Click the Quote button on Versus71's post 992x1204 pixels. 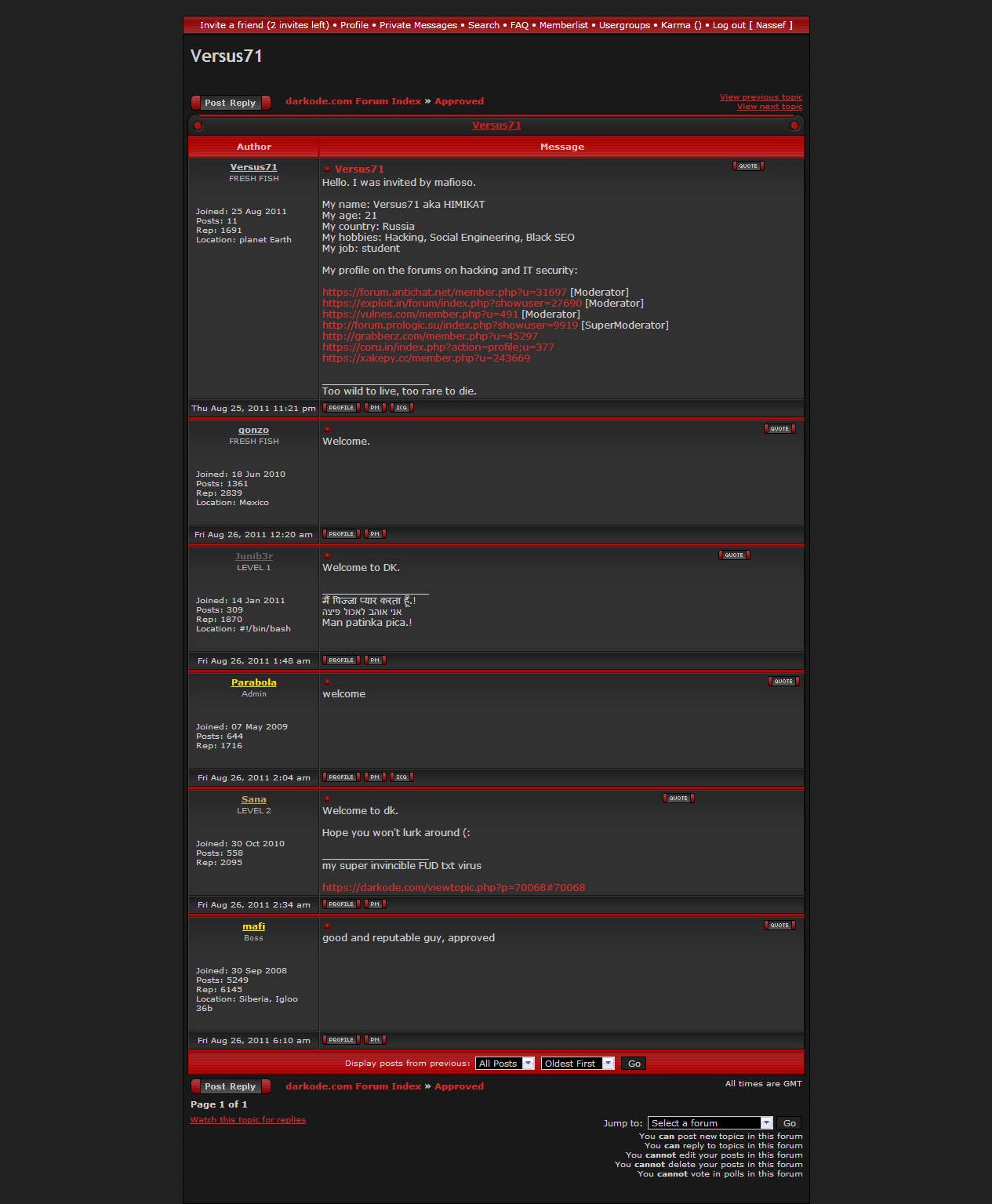[748, 166]
